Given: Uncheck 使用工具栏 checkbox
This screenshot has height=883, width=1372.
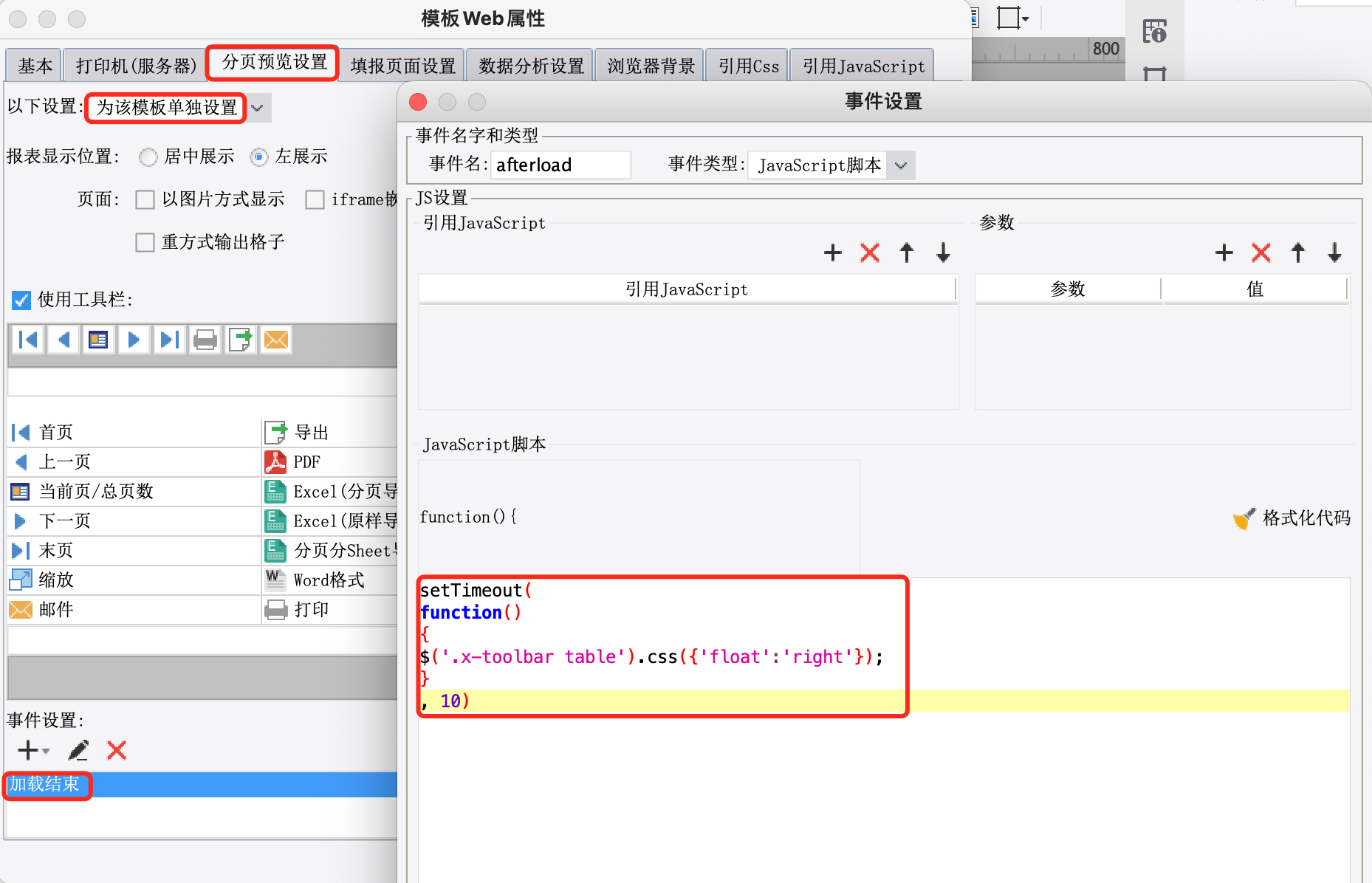Looking at the screenshot, I should [21, 300].
